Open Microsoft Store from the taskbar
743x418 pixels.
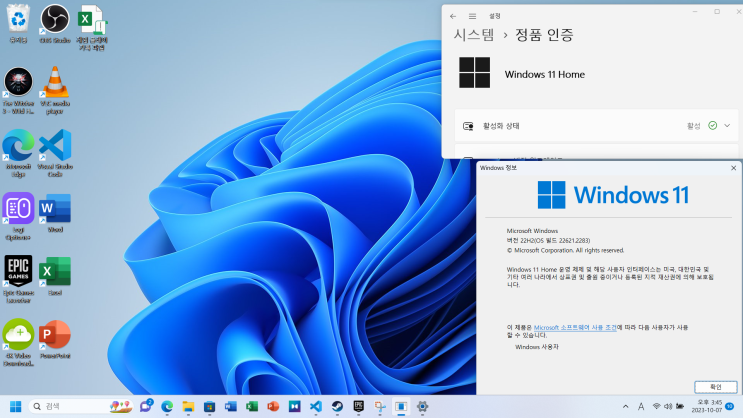tap(209, 407)
